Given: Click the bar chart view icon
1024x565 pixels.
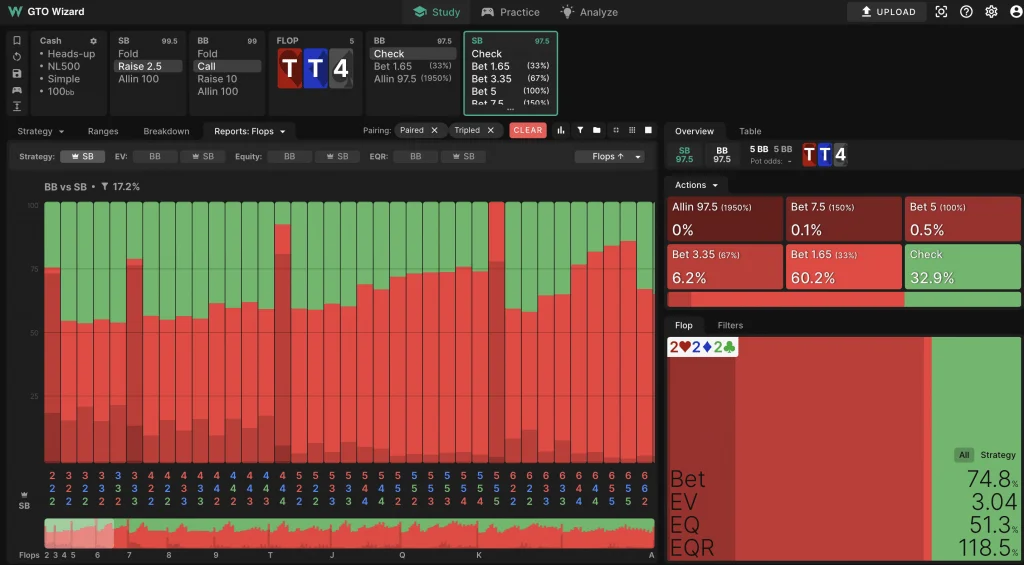Looking at the screenshot, I should 561,130.
